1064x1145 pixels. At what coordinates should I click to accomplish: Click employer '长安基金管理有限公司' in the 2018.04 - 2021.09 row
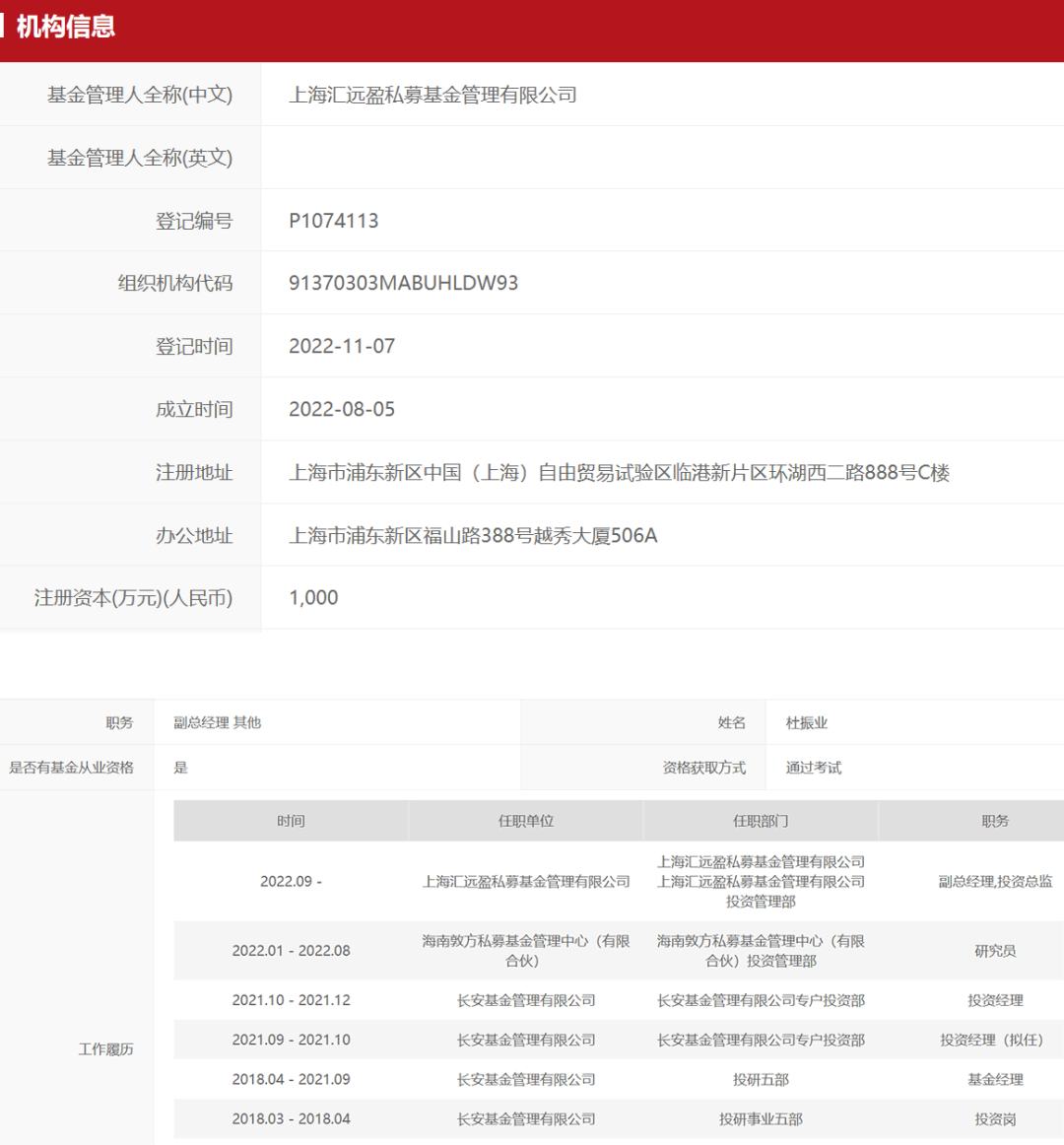(526, 1079)
